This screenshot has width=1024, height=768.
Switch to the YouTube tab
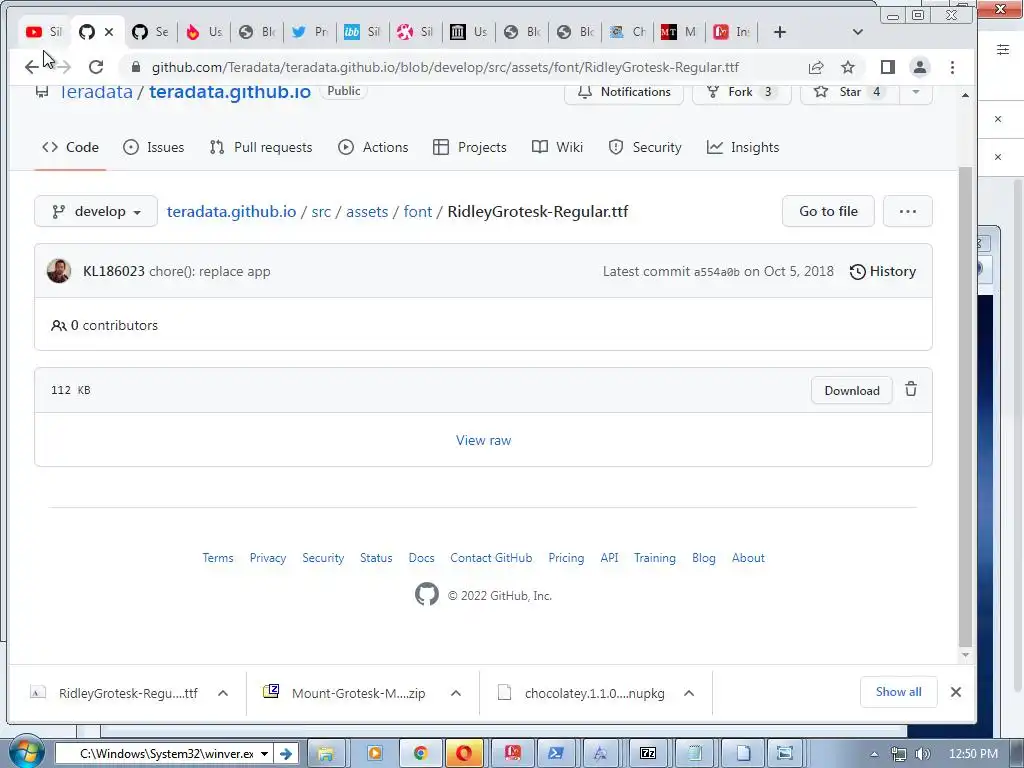[x=43, y=32]
